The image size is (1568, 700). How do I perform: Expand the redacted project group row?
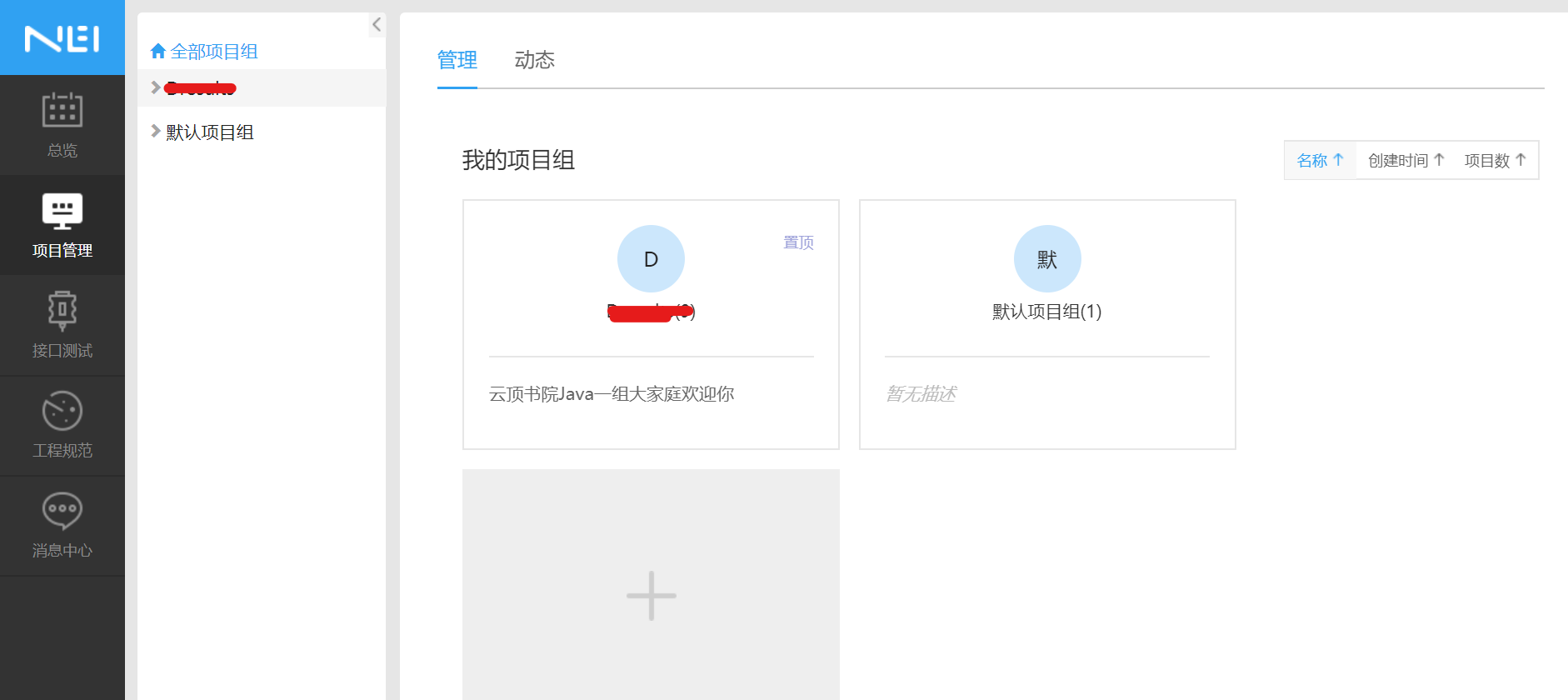[x=155, y=87]
